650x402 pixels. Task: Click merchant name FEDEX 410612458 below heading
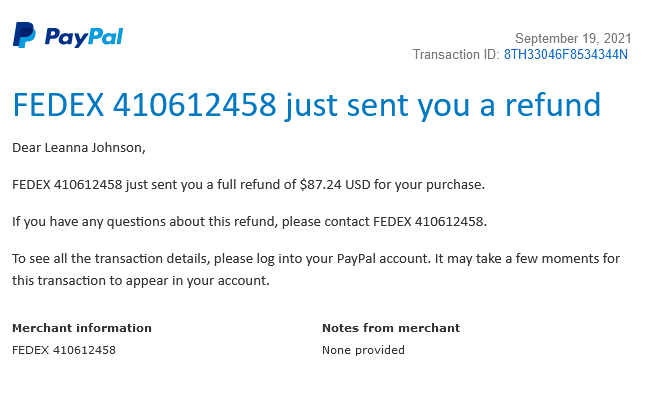pyautogui.click(x=64, y=350)
